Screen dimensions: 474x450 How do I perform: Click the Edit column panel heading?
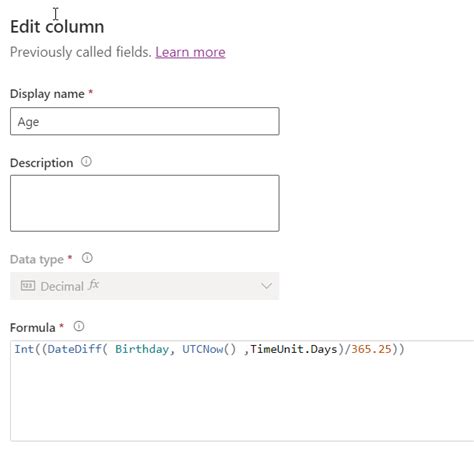[57, 26]
